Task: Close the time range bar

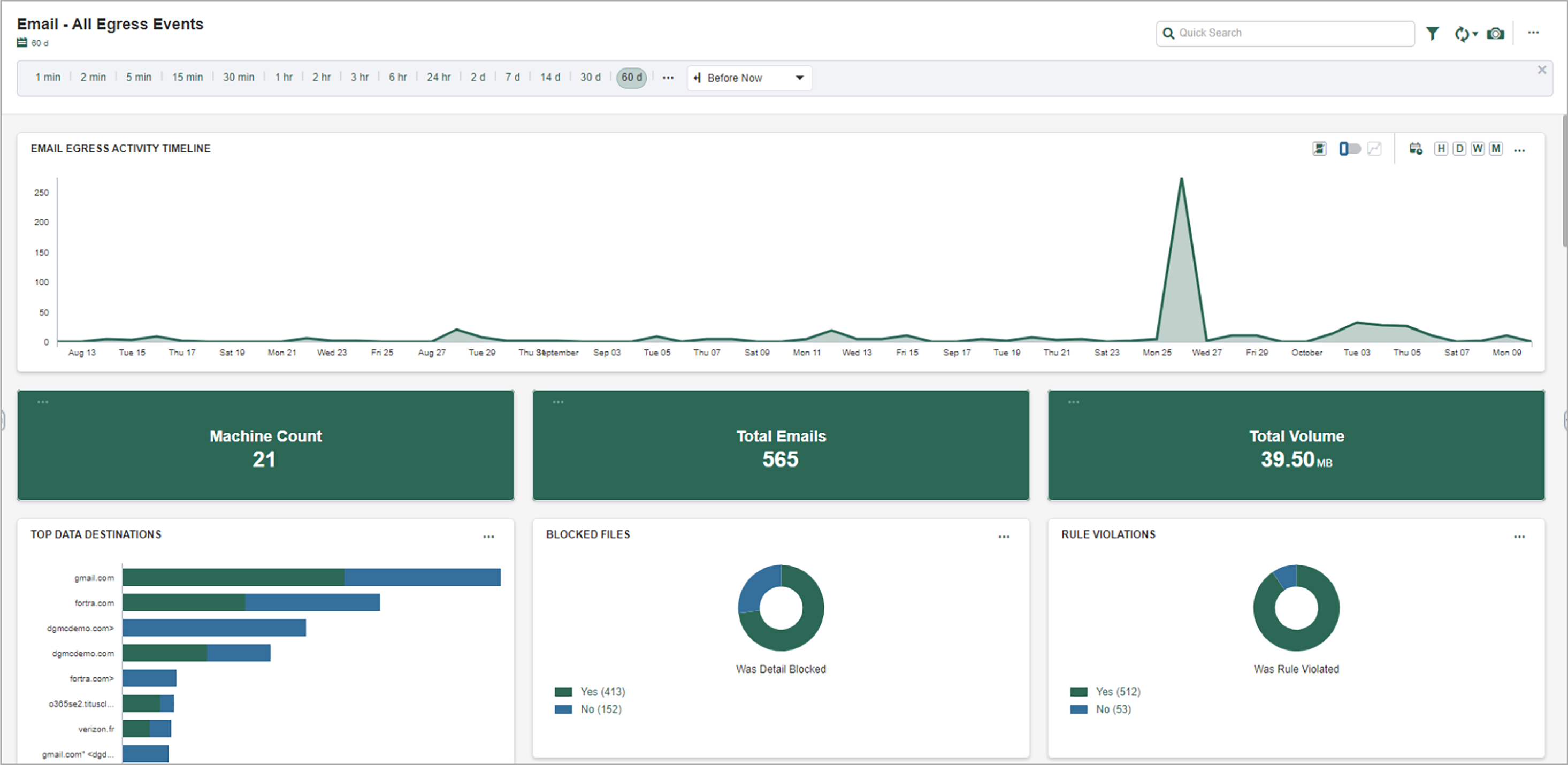Action: pos(1542,70)
